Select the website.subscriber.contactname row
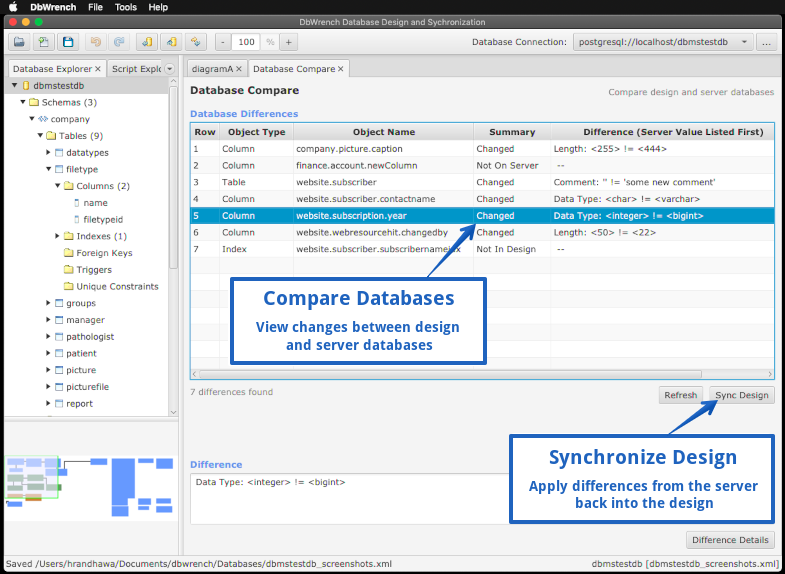785x574 pixels. (483, 199)
